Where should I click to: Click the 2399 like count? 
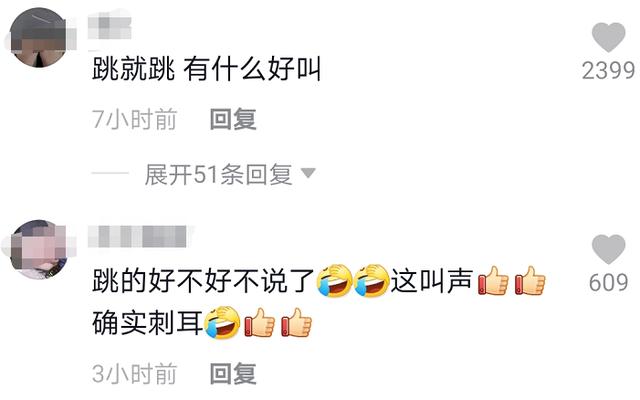click(x=608, y=70)
